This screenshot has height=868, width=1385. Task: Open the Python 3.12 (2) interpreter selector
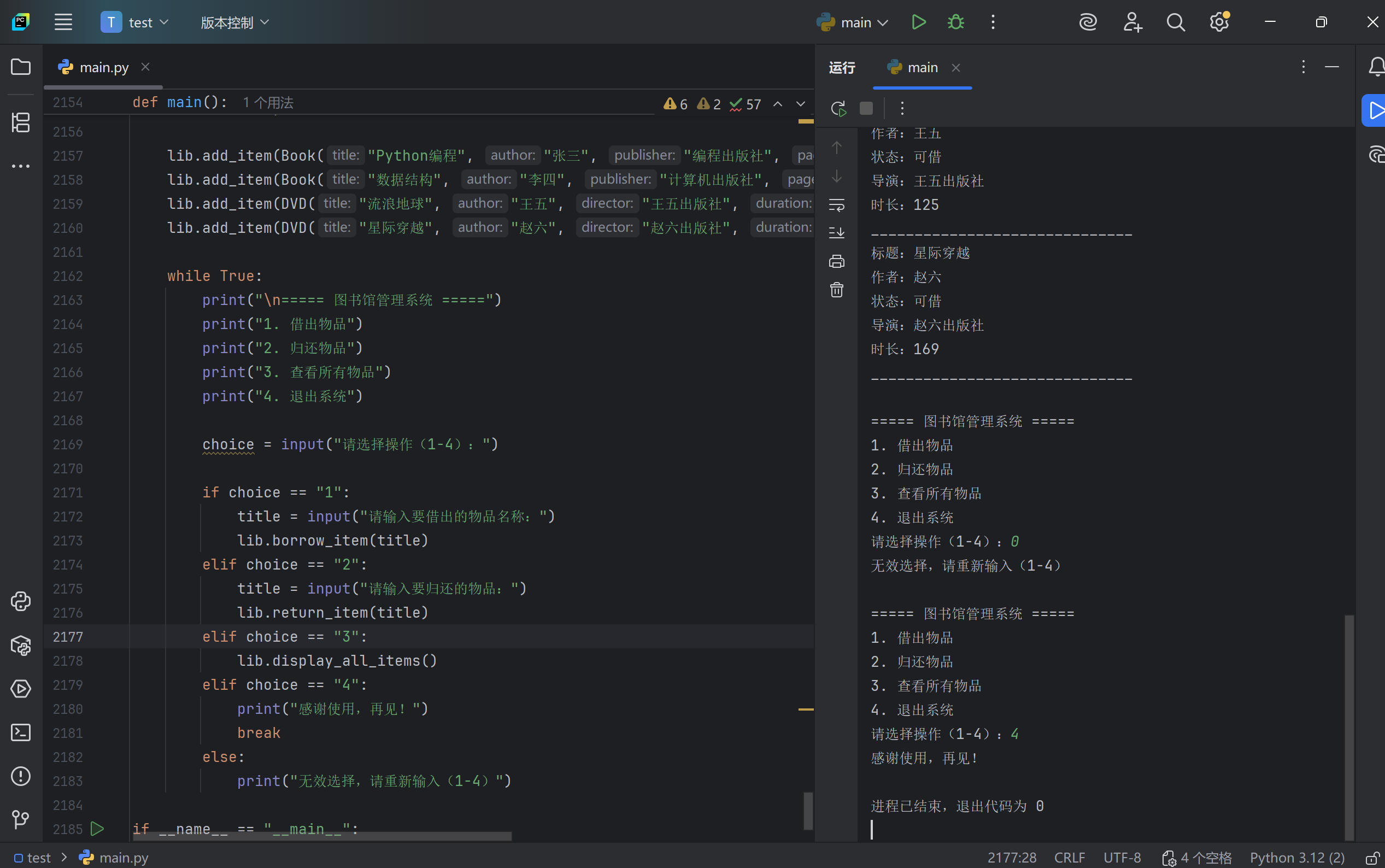[x=1297, y=858]
